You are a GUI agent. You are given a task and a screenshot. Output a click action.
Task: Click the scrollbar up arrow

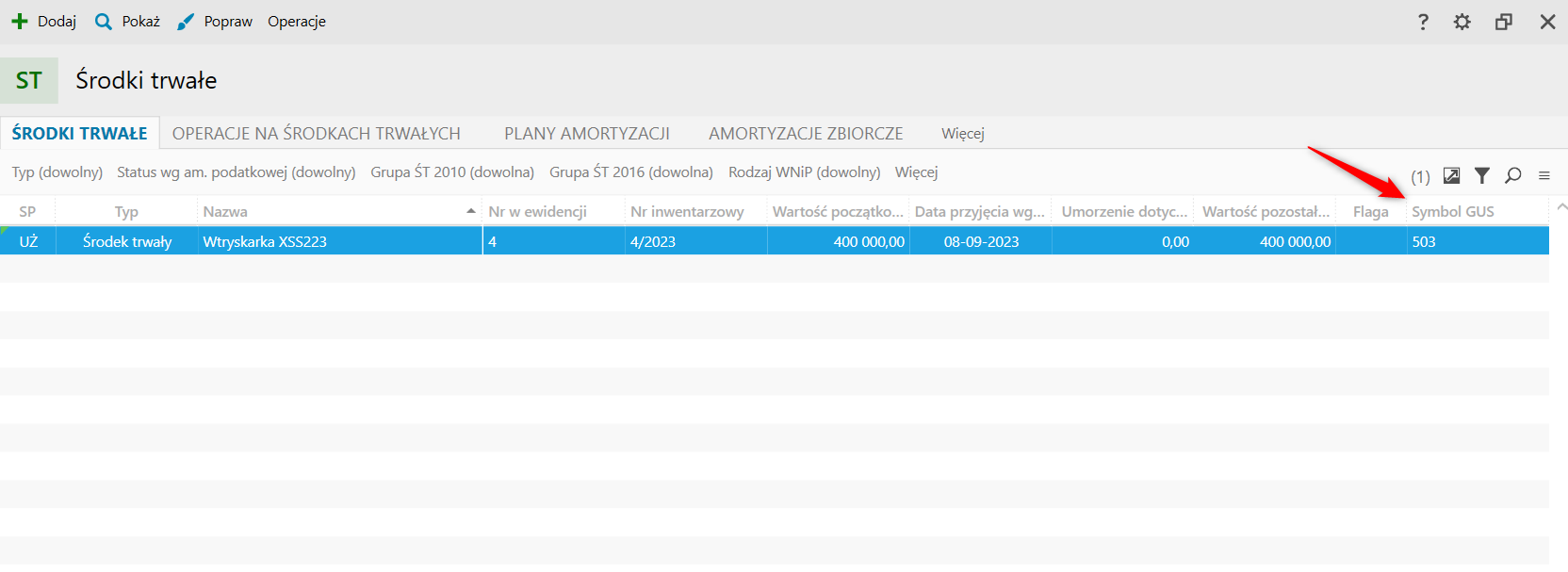[1561, 206]
